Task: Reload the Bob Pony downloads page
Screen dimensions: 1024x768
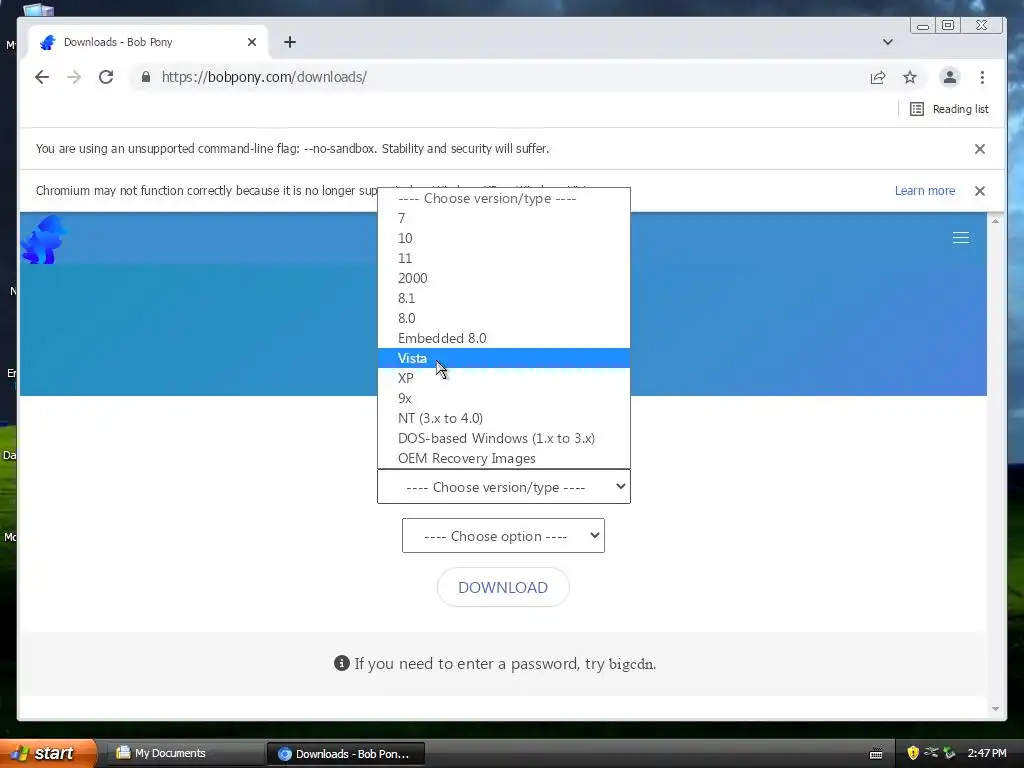Action: click(x=106, y=77)
